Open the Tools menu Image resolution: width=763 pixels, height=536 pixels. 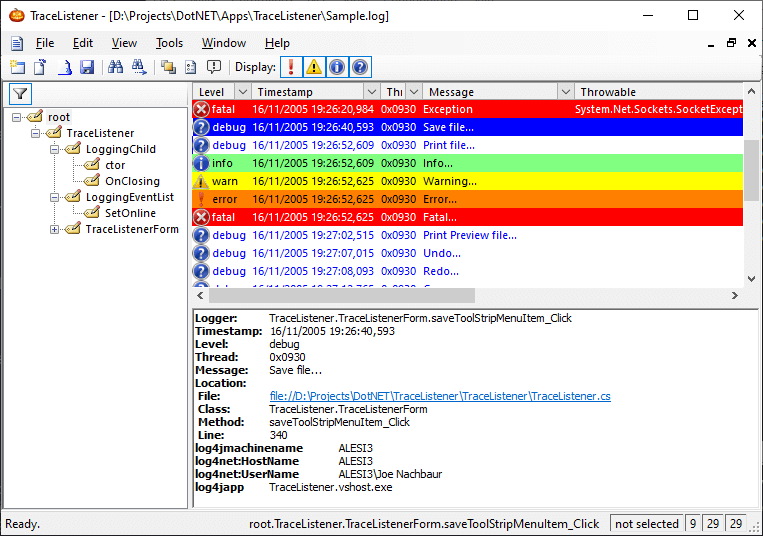click(x=169, y=43)
